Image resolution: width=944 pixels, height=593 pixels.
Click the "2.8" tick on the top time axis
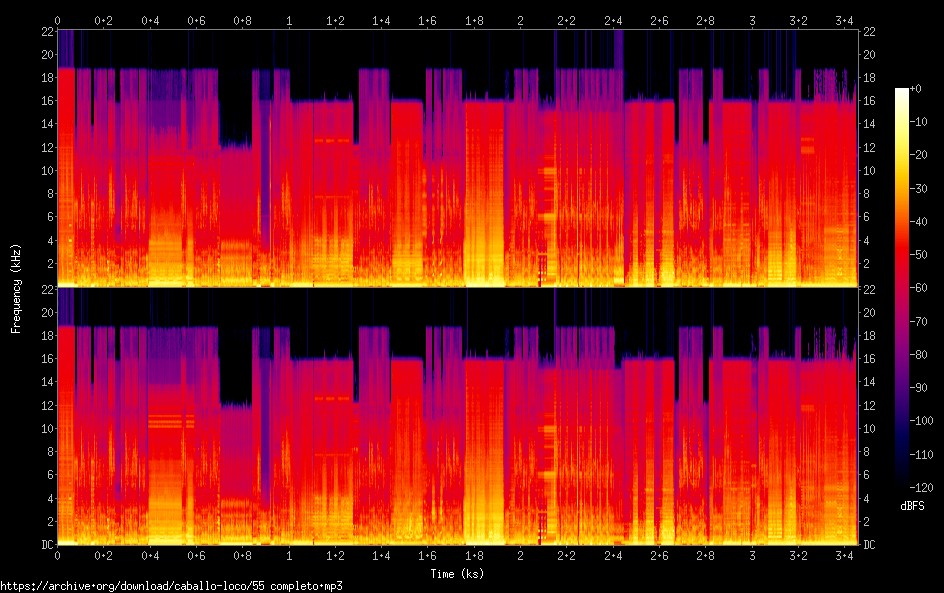pyautogui.click(x=706, y=20)
